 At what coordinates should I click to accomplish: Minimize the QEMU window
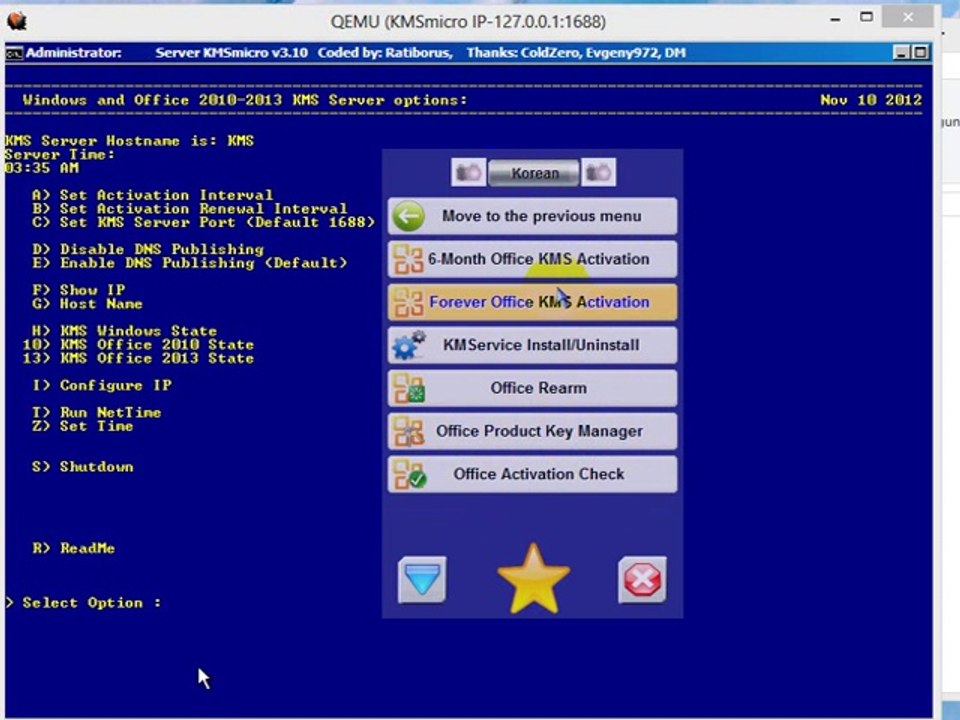click(x=835, y=19)
